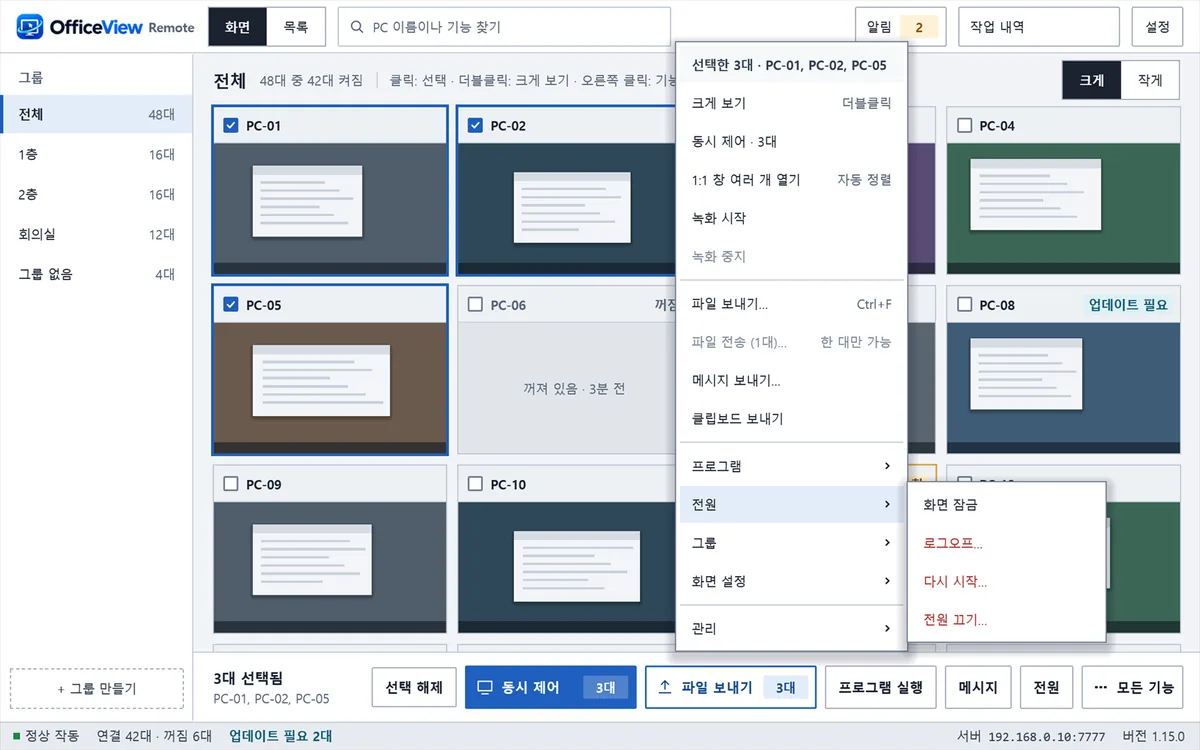Tick the PC-10 checkbox

pos(475,484)
